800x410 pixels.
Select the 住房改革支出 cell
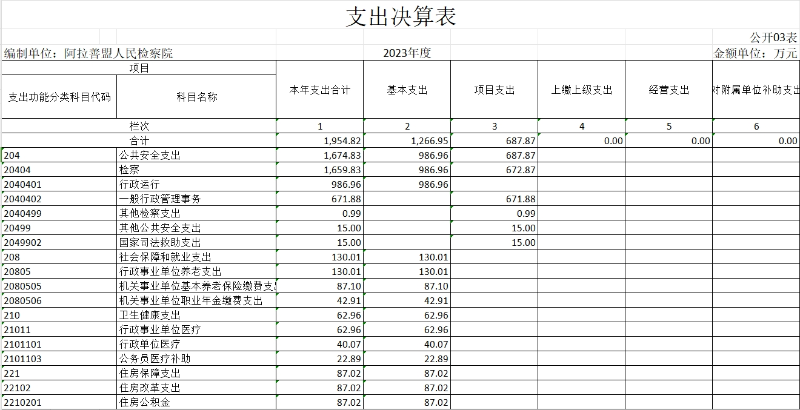pyautogui.click(x=197, y=388)
